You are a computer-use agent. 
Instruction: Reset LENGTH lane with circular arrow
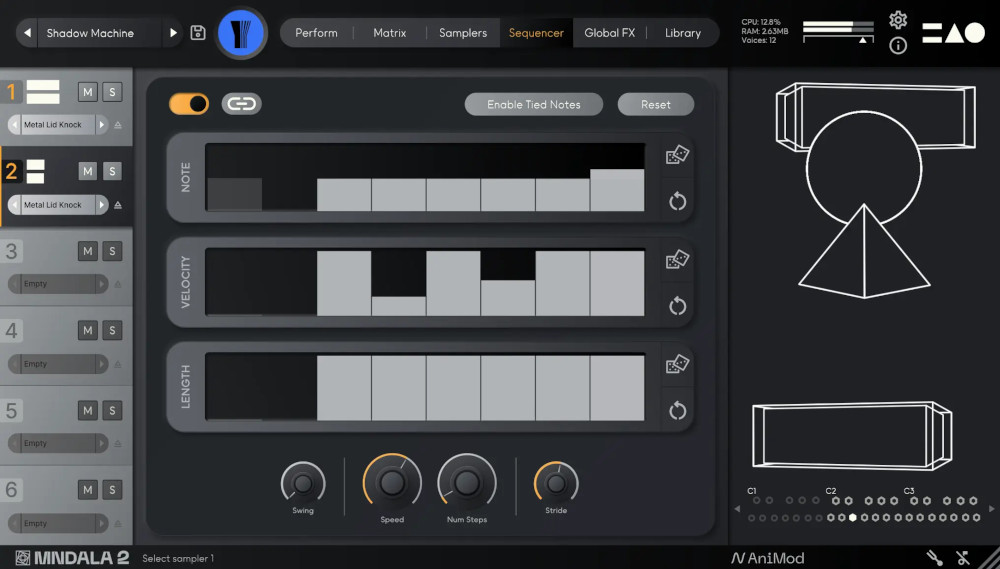677,411
